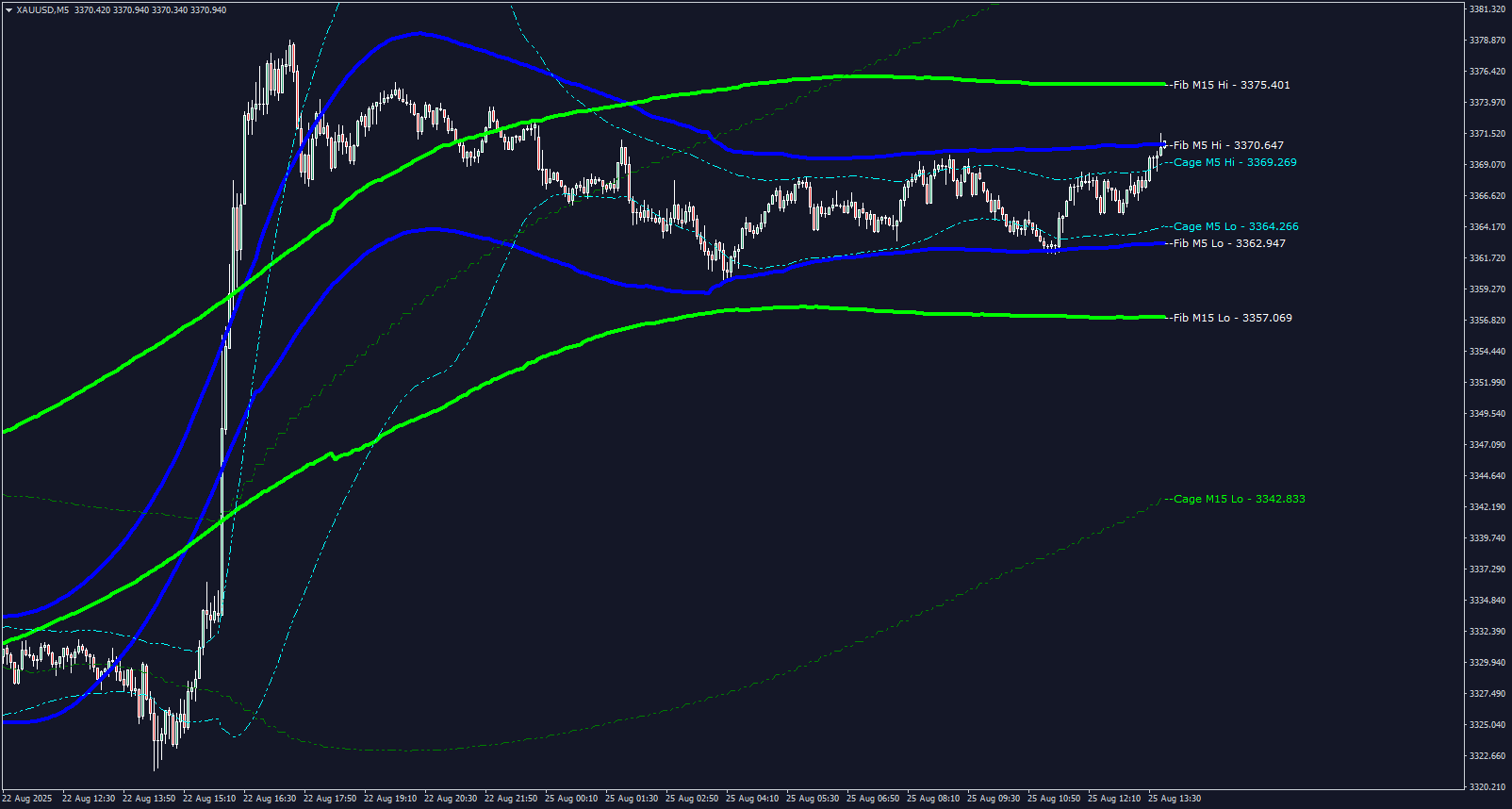
Task: Click the 25 Aug 00:10 time label
Action: pos(570,799)
